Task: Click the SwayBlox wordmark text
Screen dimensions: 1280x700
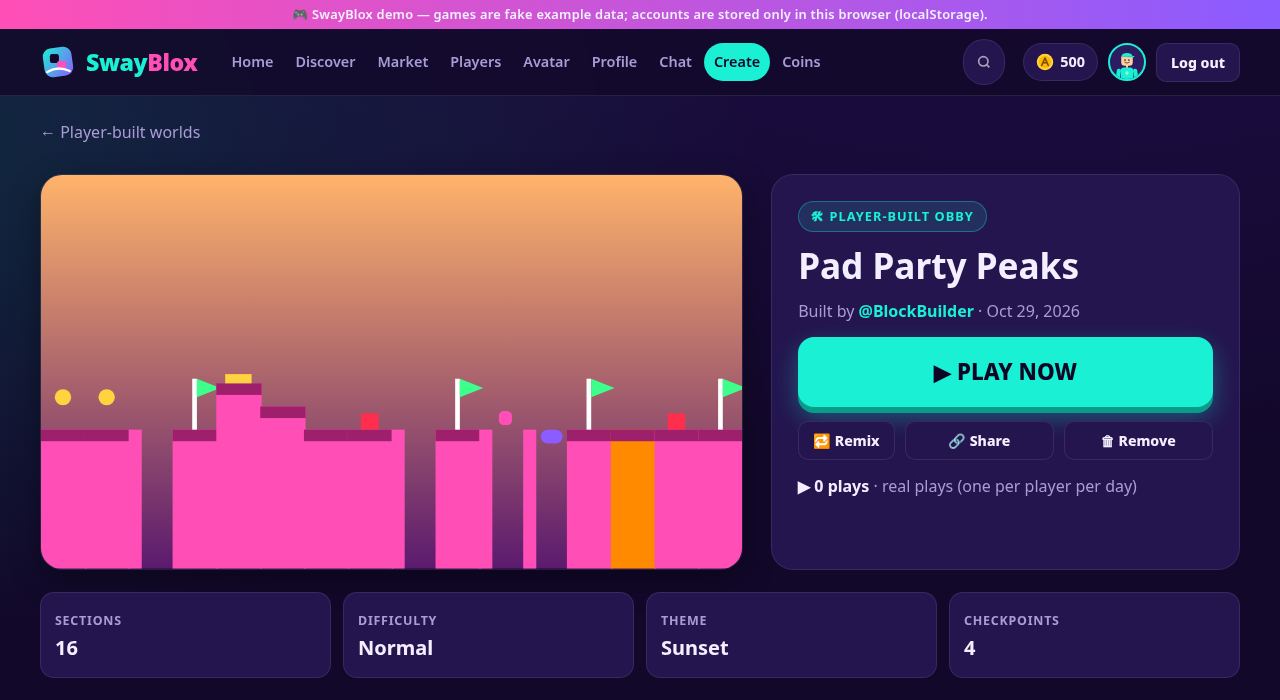Action: click(x=142, y=62)
